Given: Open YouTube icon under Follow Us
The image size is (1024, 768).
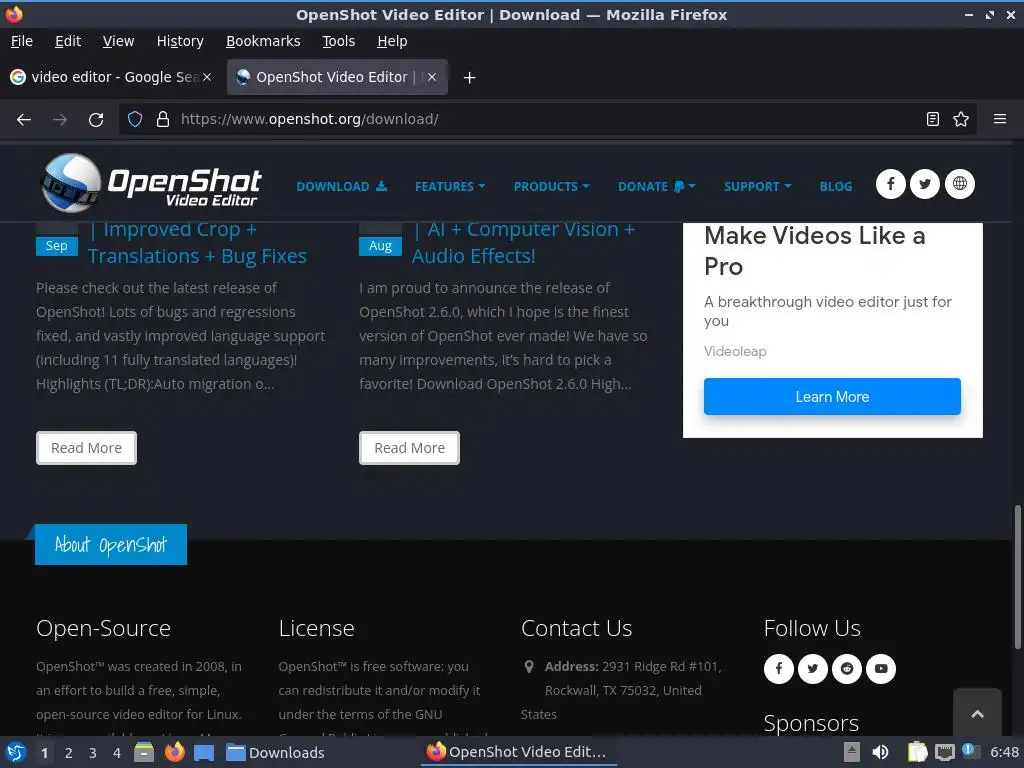Looking at the screenshot, I should [881, 669].
